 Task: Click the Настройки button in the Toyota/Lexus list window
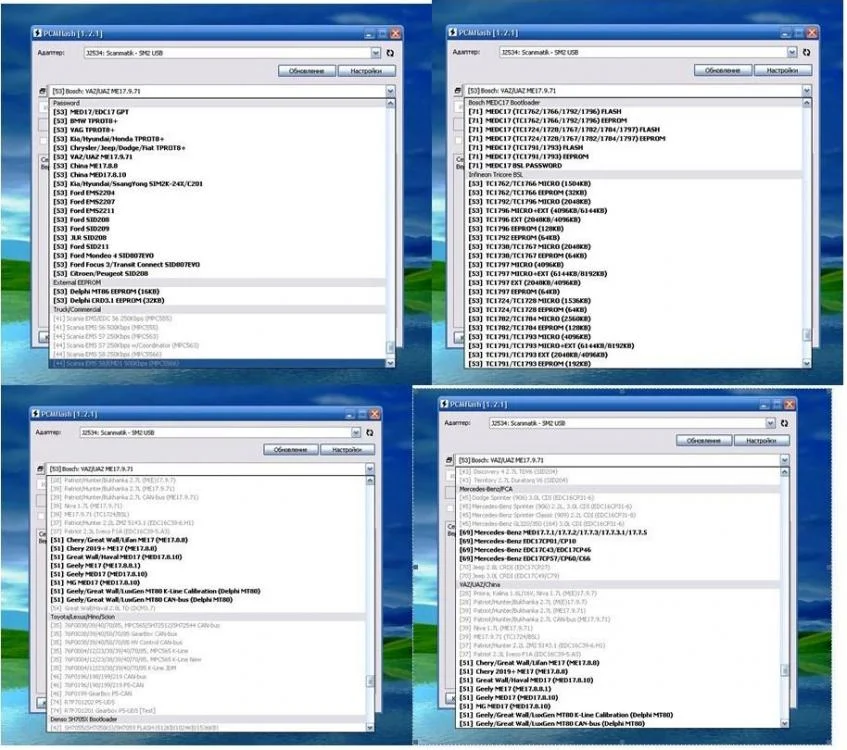[x=347, y=450]
